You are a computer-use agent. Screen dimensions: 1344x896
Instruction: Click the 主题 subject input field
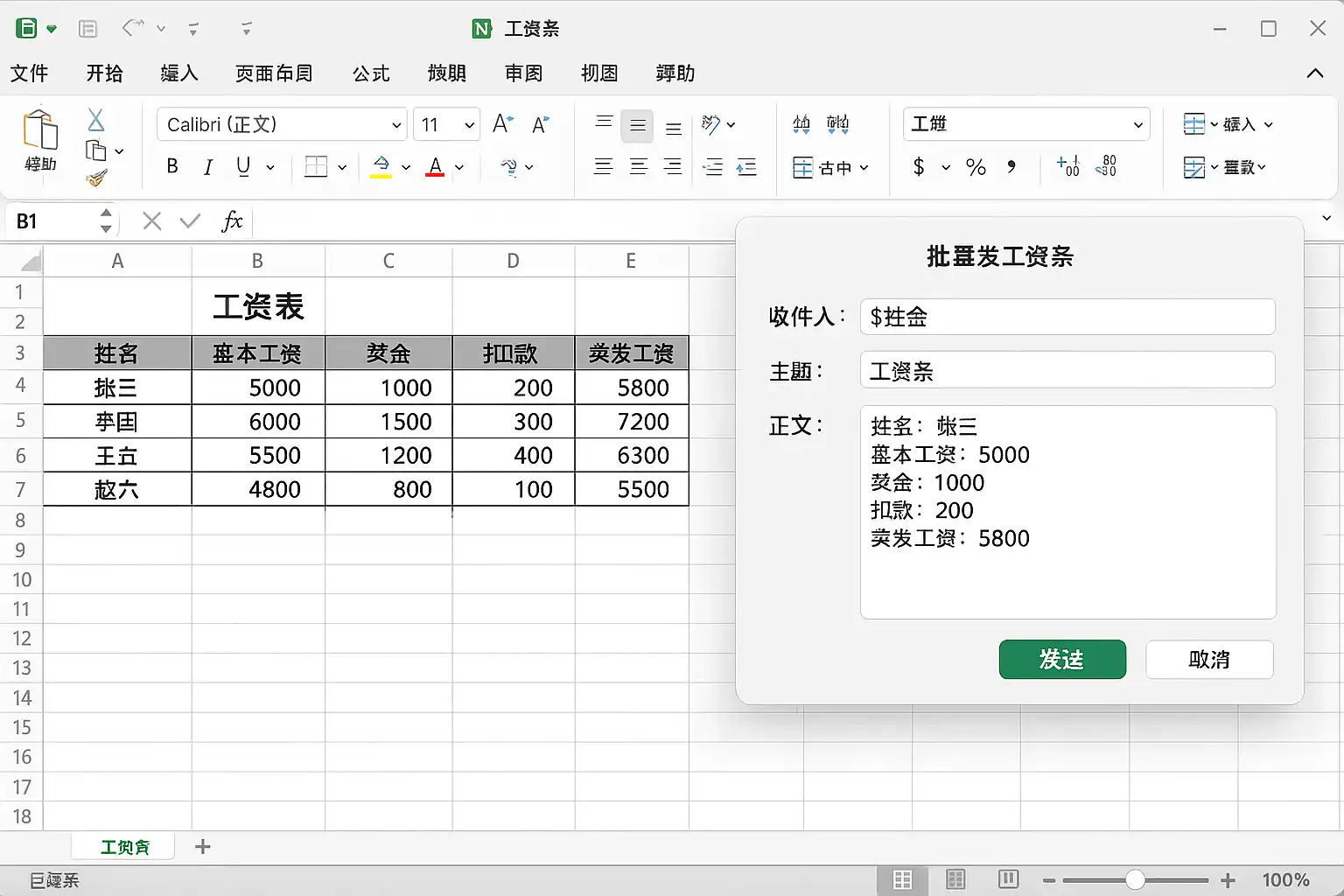tap(1067, 370)
